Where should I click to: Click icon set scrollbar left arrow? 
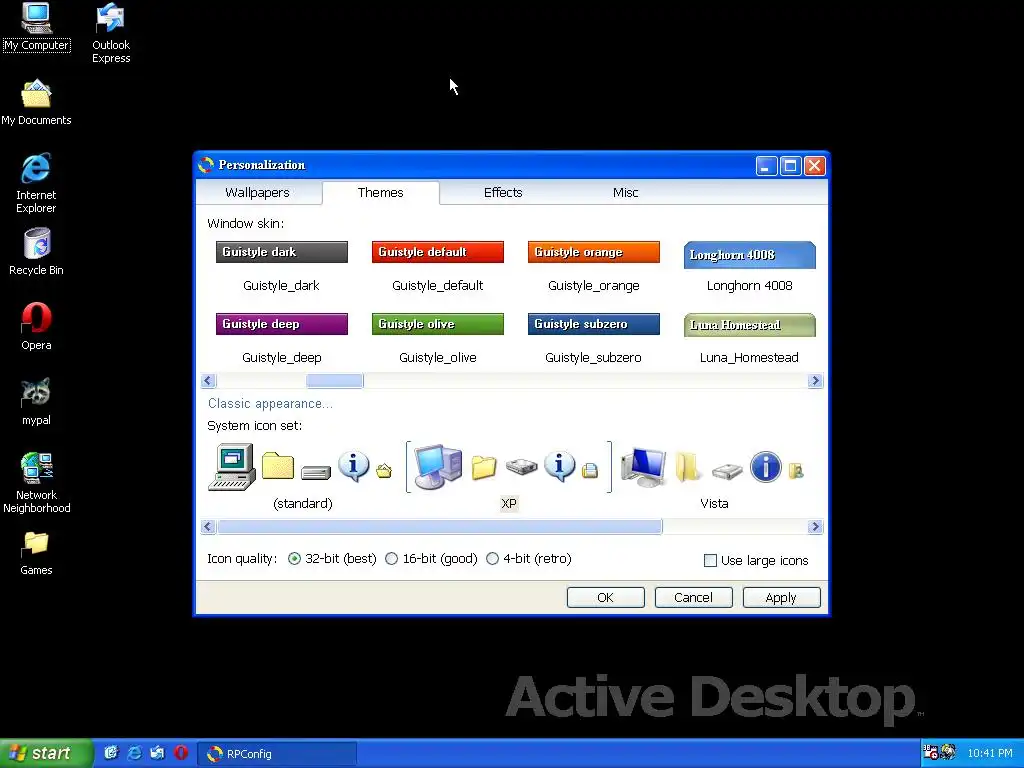208,526
